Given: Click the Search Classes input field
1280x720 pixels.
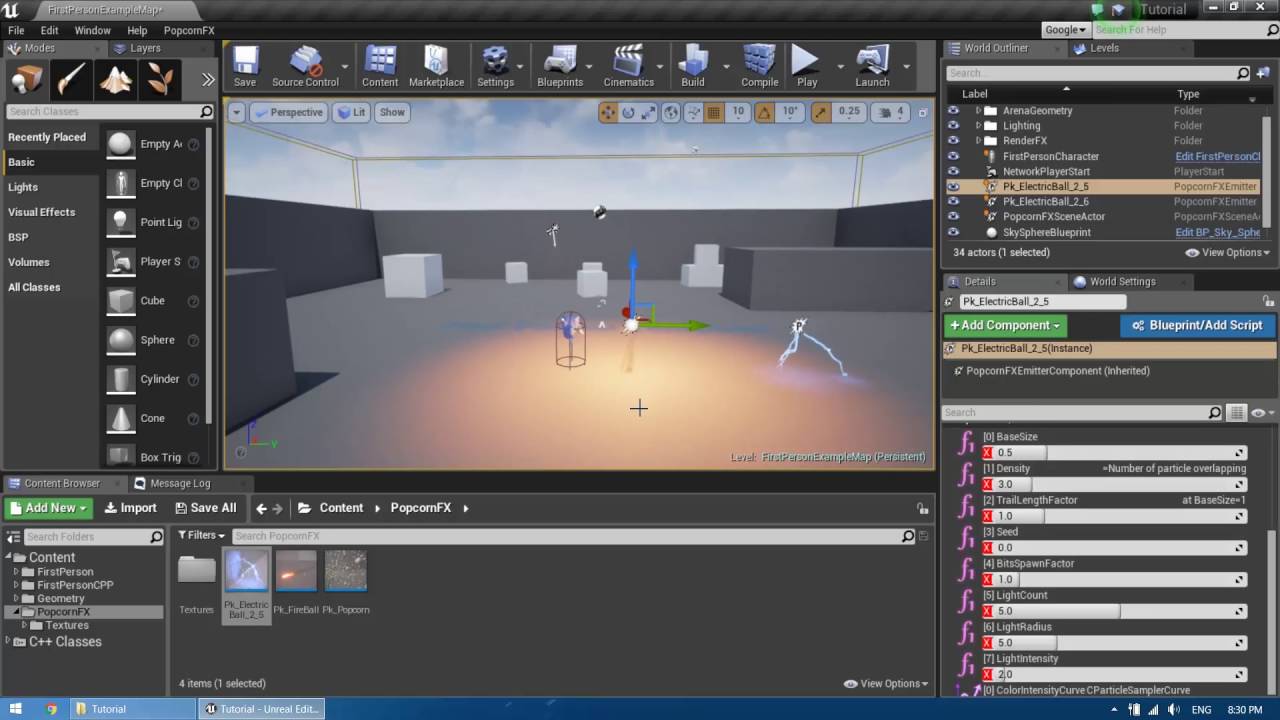Looking at the screenshot, I should click(x=104, y=112).
